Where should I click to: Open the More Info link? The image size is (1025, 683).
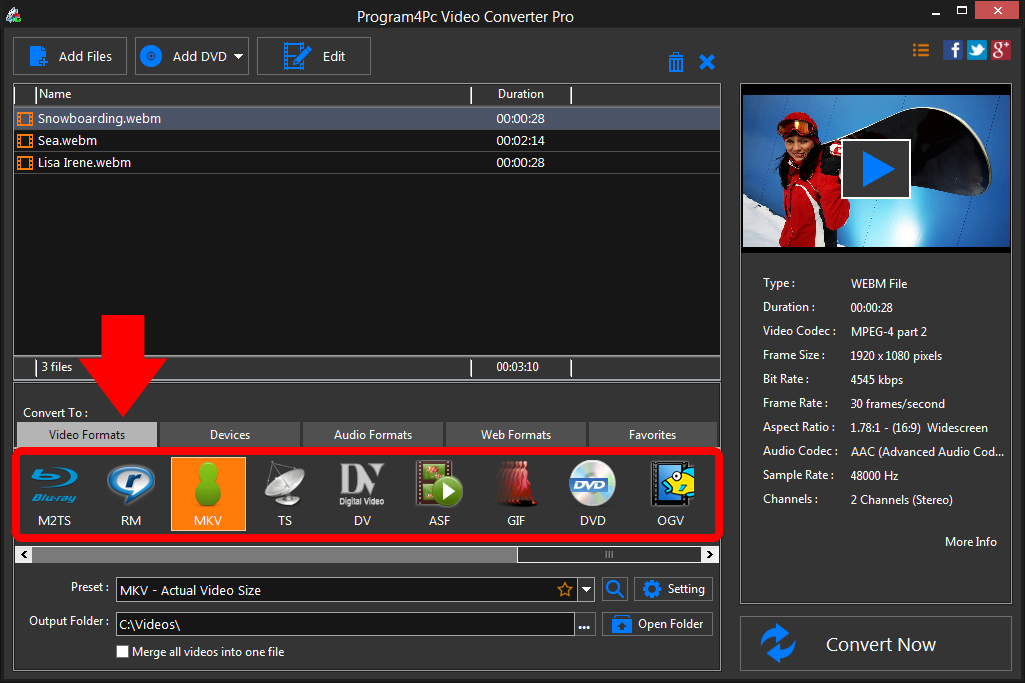[969, 541]
